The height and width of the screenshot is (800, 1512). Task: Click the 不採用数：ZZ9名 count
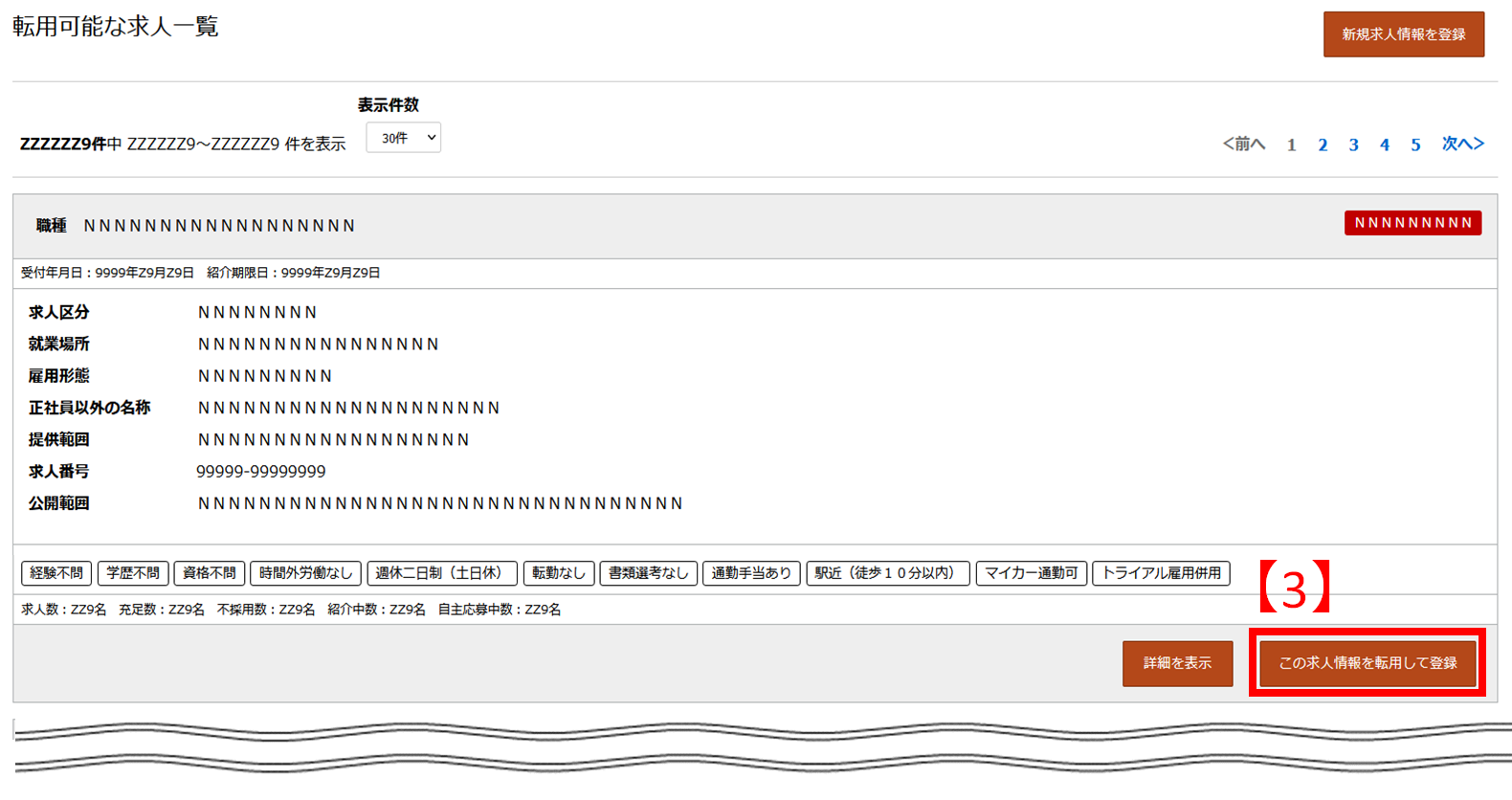(266, 610)
